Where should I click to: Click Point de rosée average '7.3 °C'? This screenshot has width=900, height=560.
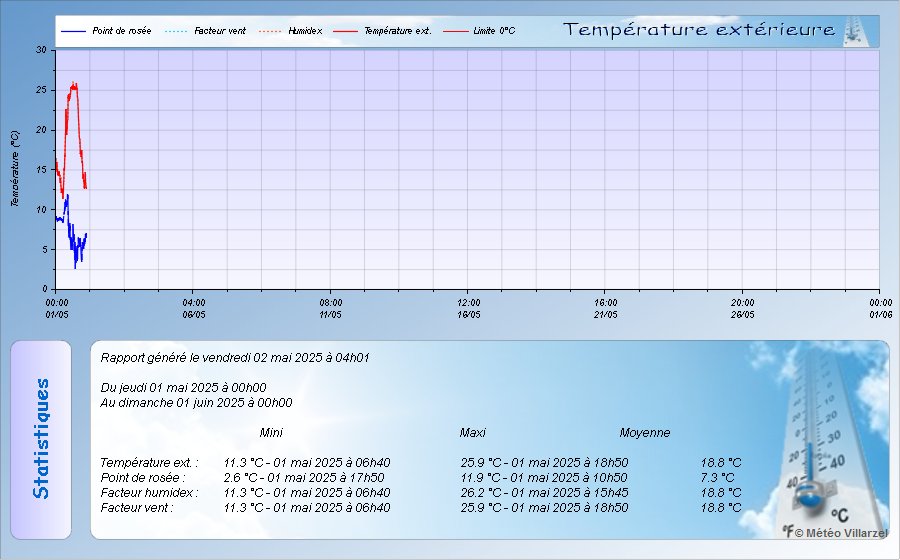click(717, 477)
